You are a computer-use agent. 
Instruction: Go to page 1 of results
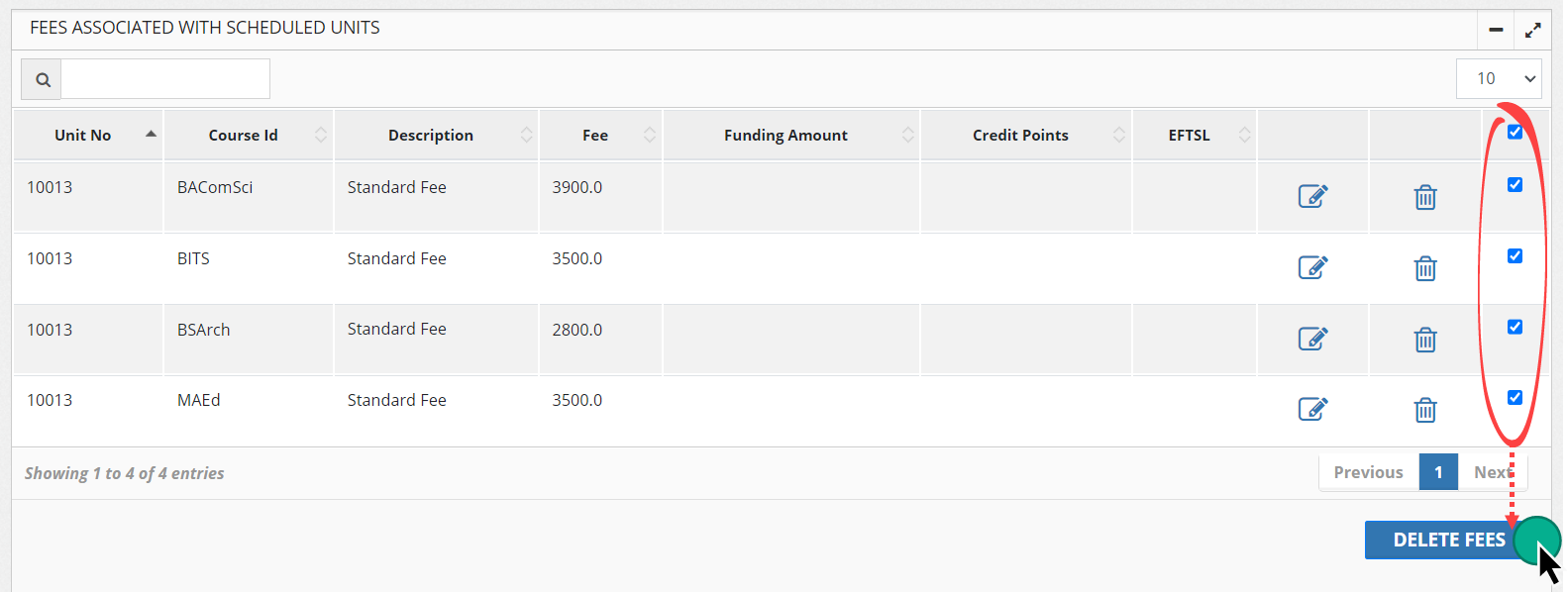(1438, 472)
